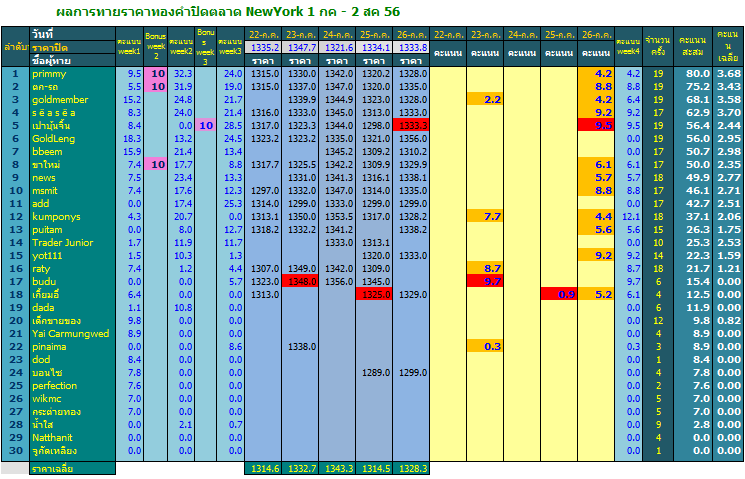Click the dod name in row 23
745x479 pixels.
coord(41,359)
